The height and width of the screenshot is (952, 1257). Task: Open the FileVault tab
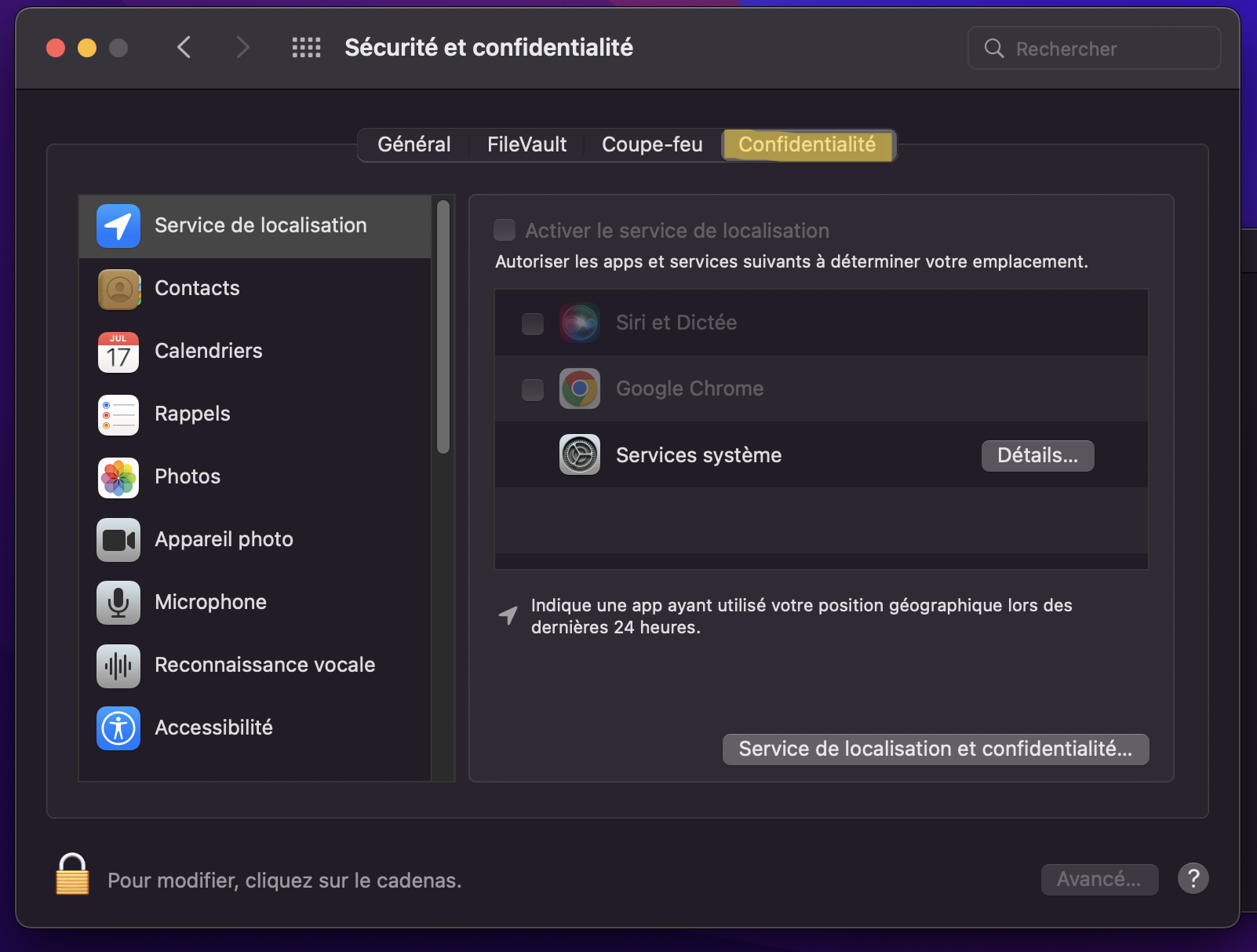point(526,144)
